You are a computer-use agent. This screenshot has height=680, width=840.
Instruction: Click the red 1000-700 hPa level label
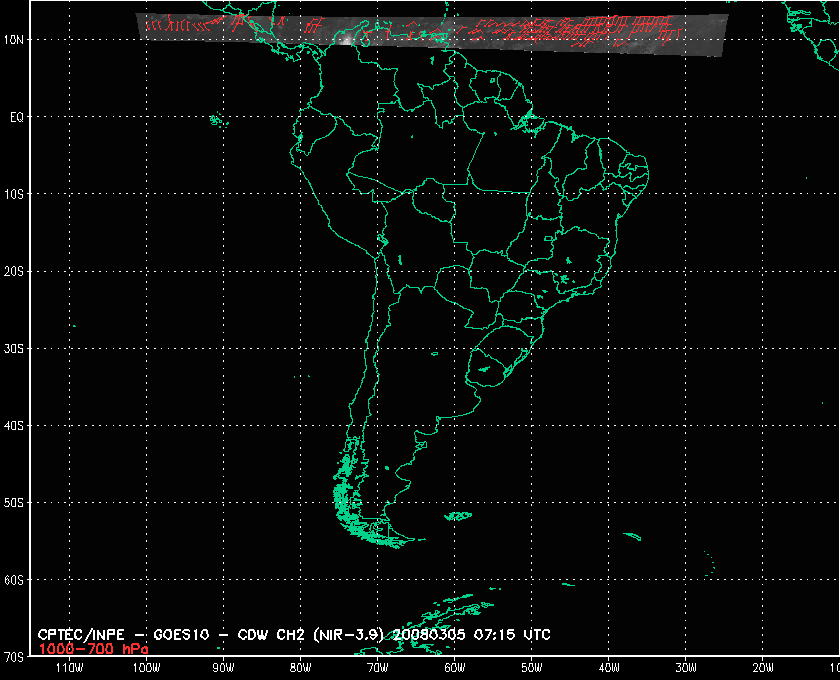[94, 649]
